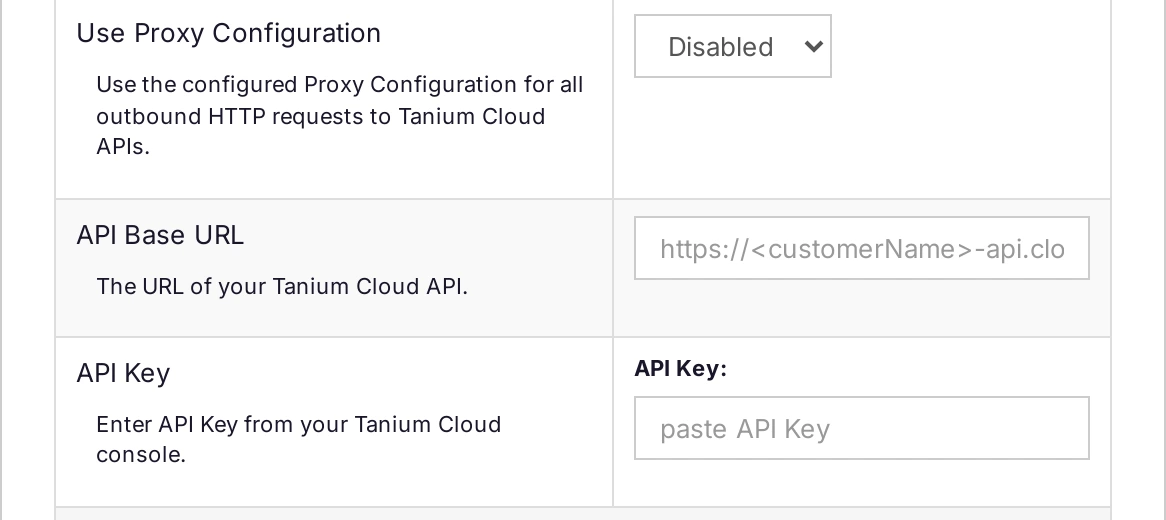Click the 'API Base URL' heading label
This screenshot has height=520, width=1166.
[160, 235]
